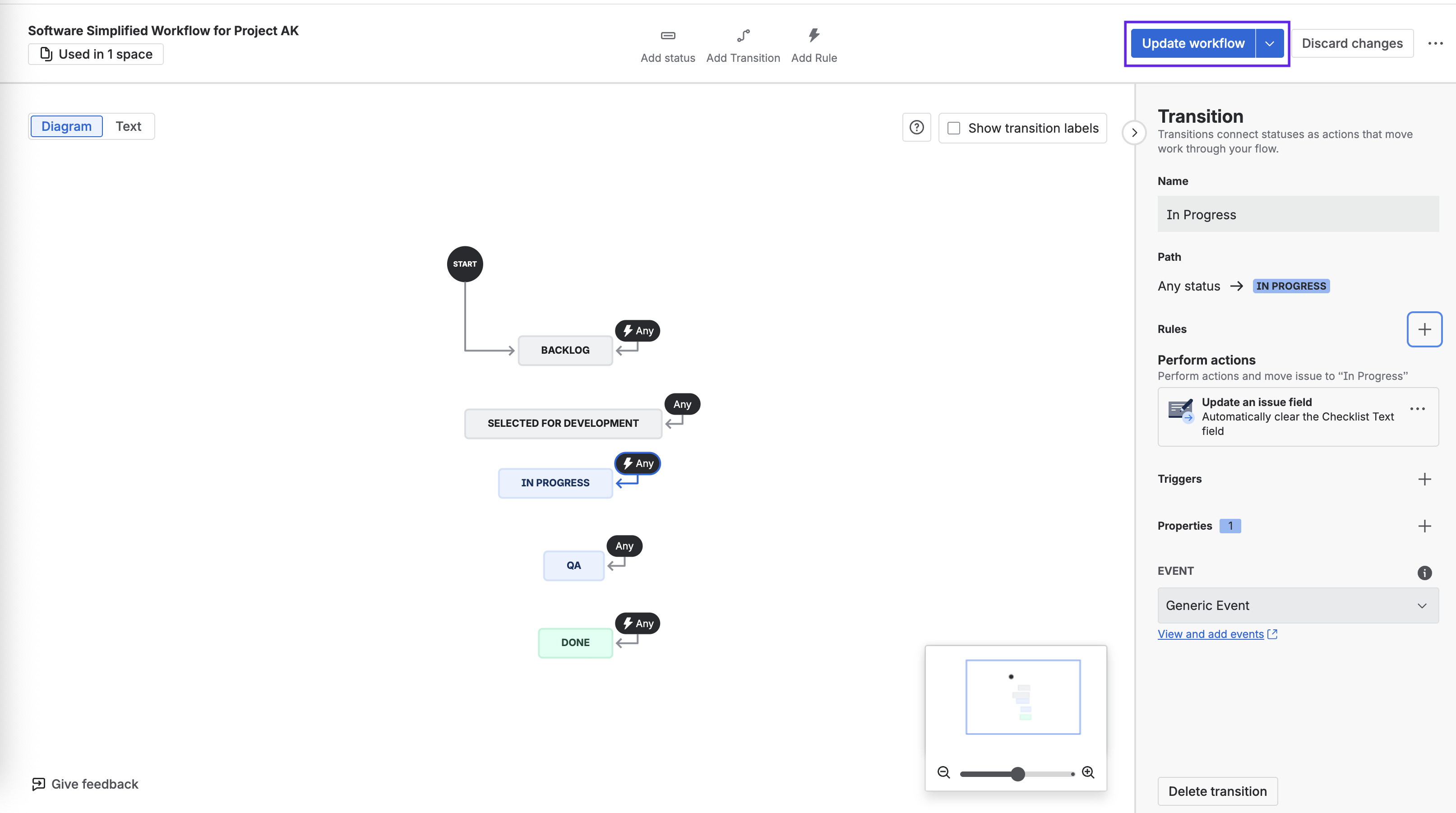Open the Update workflow dropdown arrow
This screenshot has height=813, width=1456.
tap(1270, 43)
